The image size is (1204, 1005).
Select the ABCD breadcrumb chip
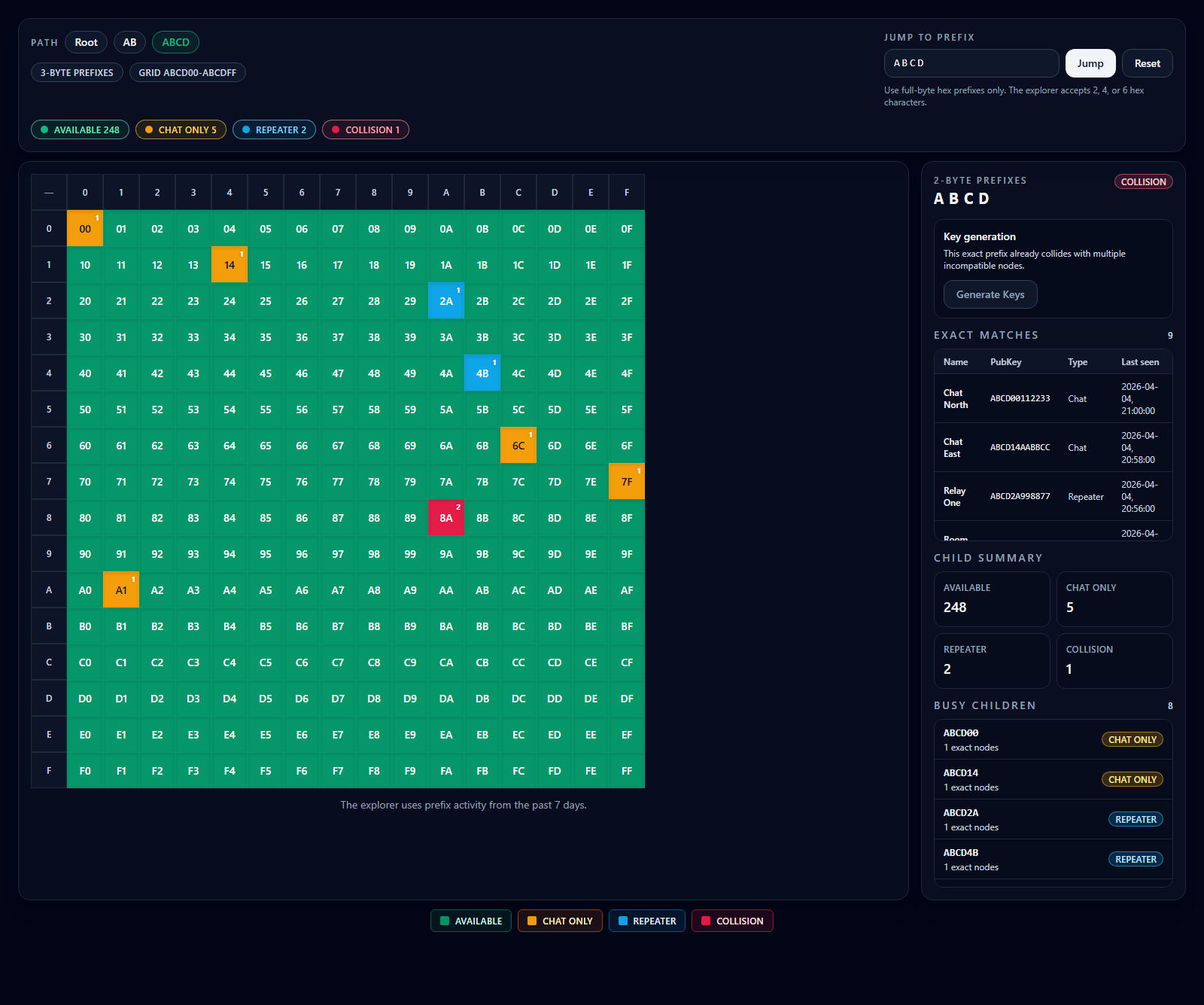175,42
